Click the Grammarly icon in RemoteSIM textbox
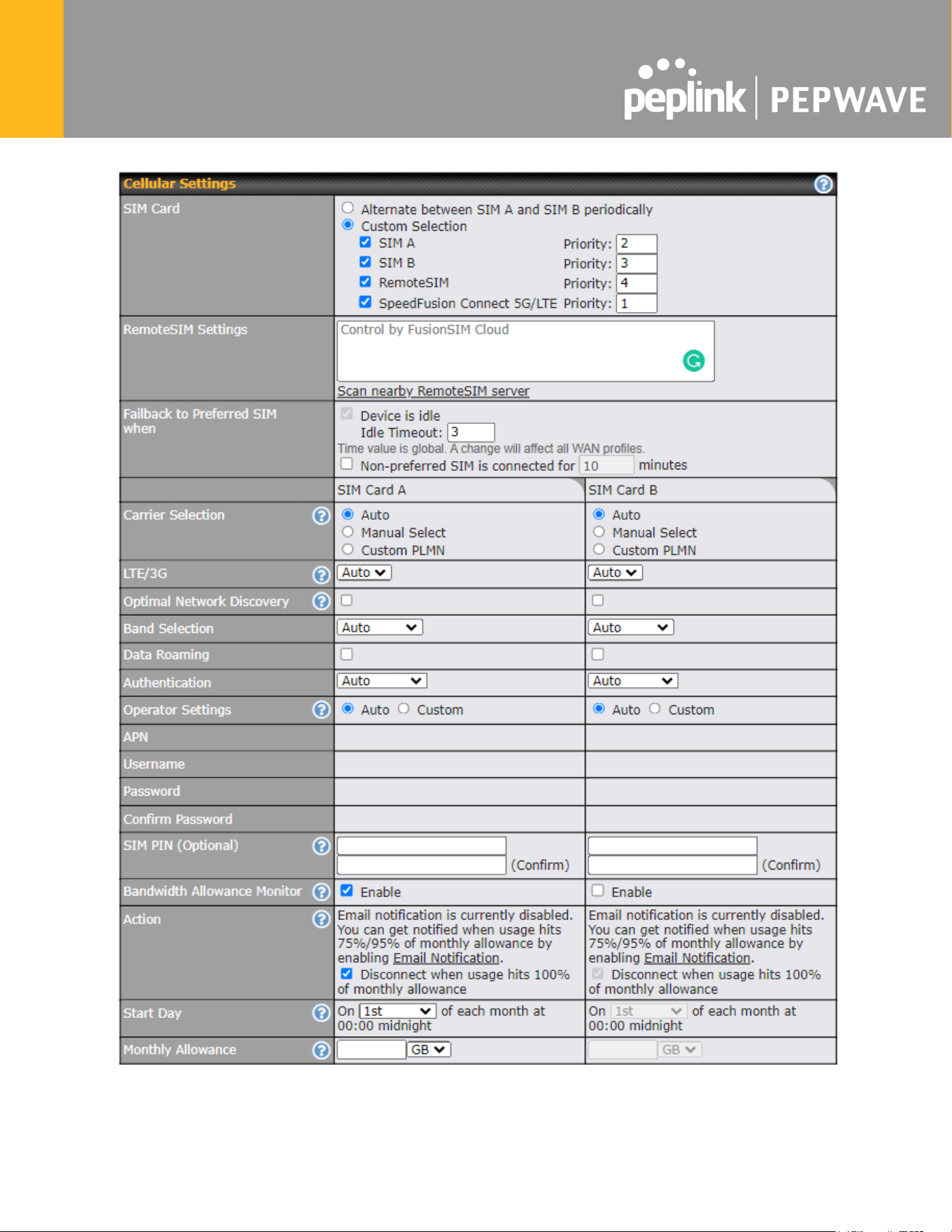This screenshot has height=1232, width=952. pyautogui.click(x=693, y=361)
